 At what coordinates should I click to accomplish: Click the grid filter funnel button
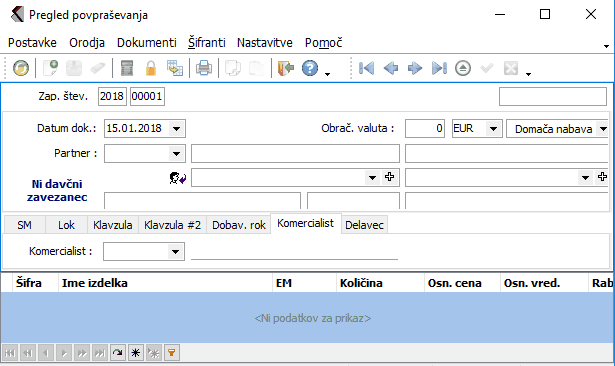click(171, 353)
